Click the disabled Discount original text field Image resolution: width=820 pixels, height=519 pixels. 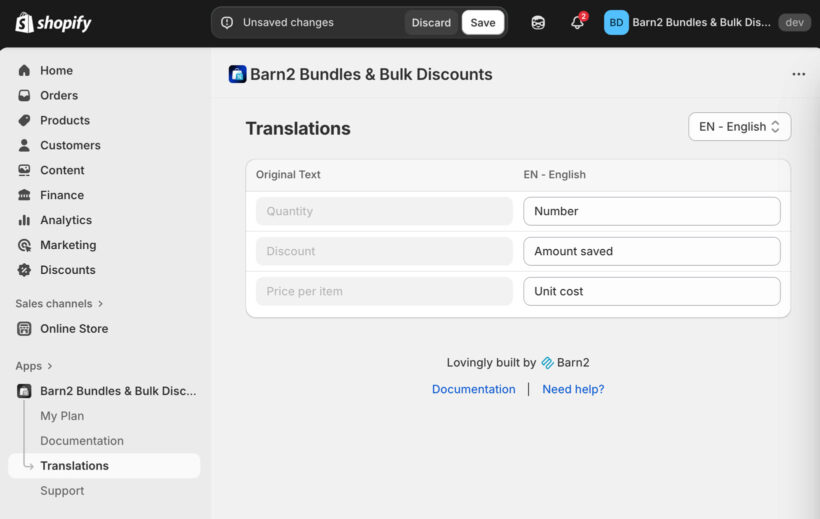(384, 251)
